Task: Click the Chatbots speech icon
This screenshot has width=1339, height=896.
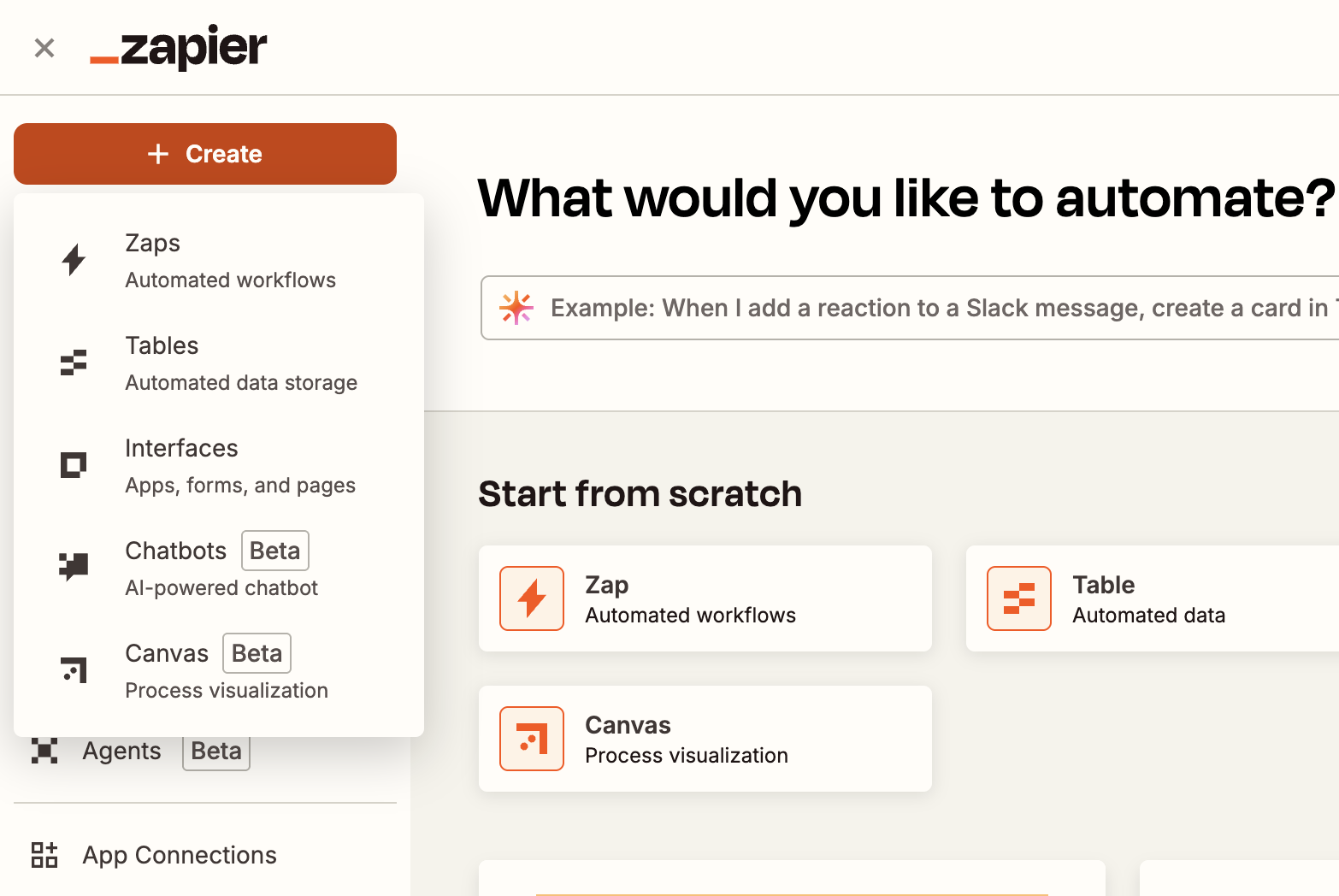Action: pos(74,567)
